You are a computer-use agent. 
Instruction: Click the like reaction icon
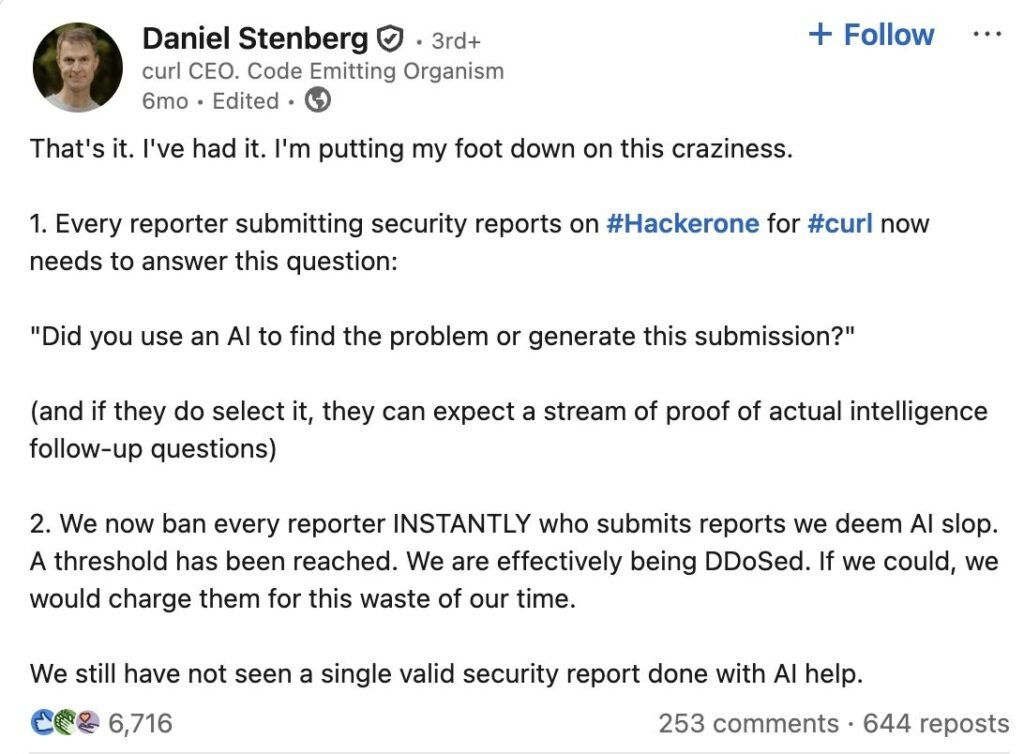43,722
